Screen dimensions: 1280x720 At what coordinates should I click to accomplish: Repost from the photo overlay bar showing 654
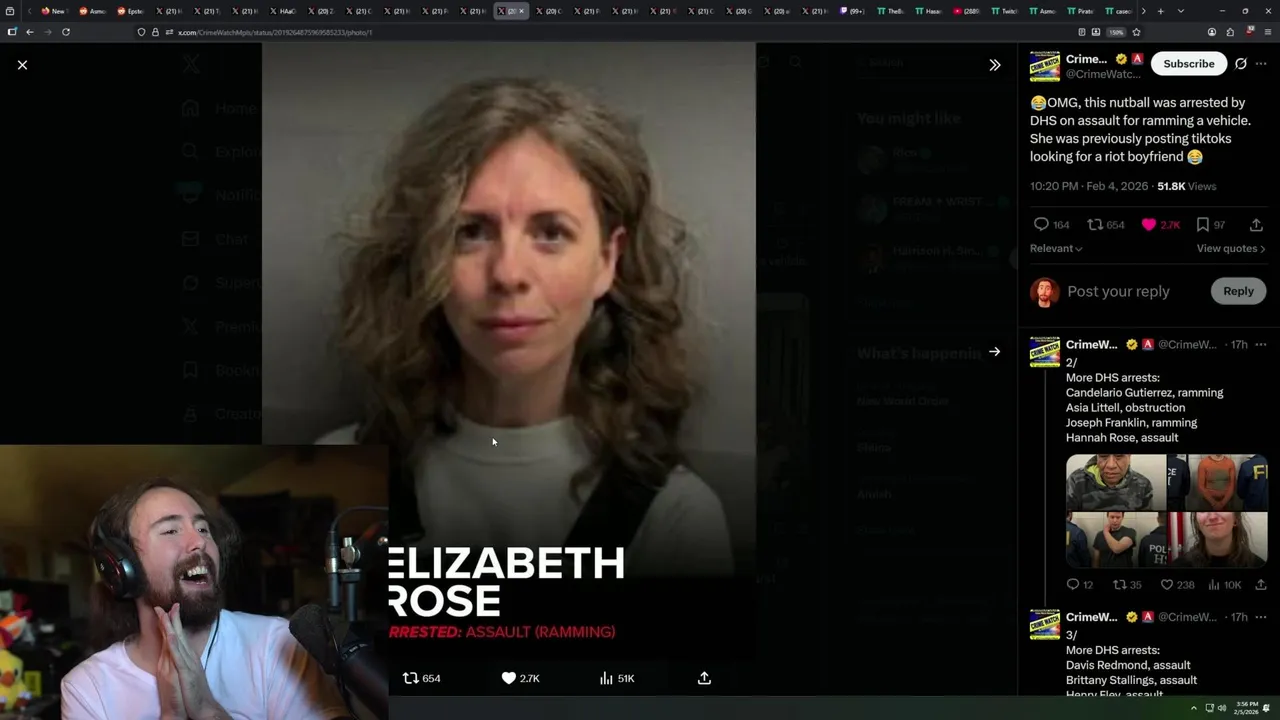coord(421,678)
